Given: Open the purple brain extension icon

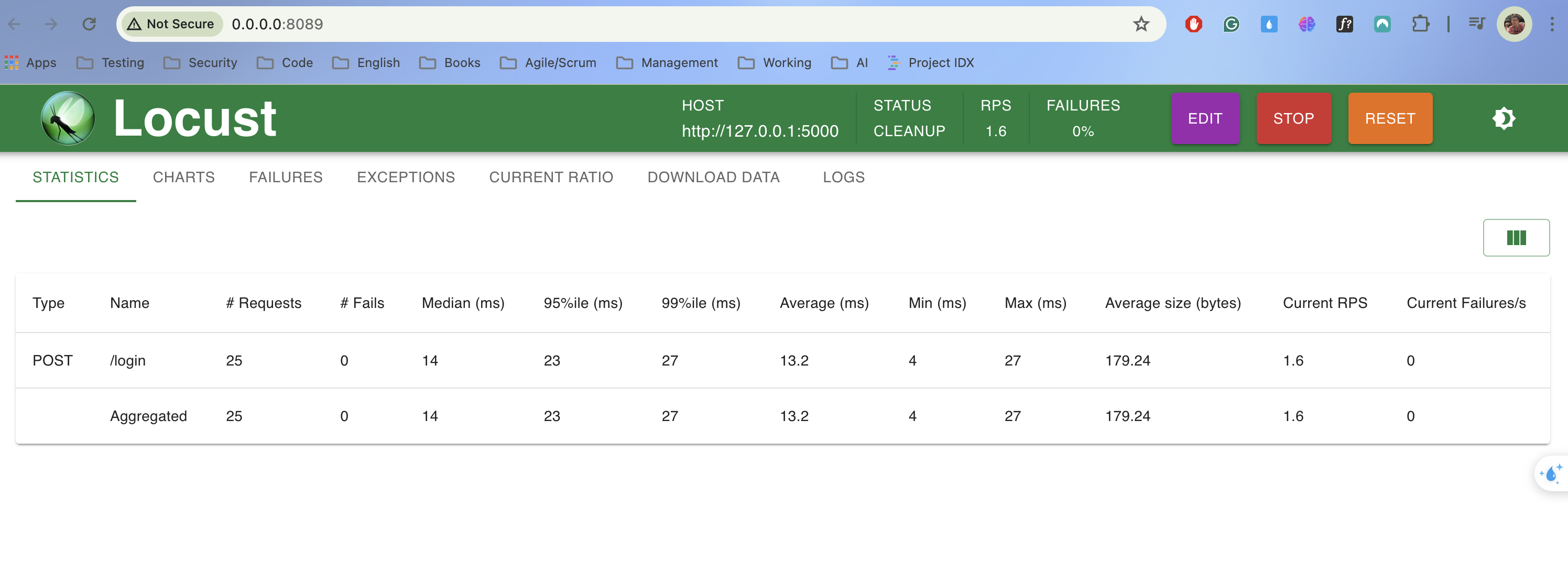Looking at the screenshot, I should (x=1306, y=24).
